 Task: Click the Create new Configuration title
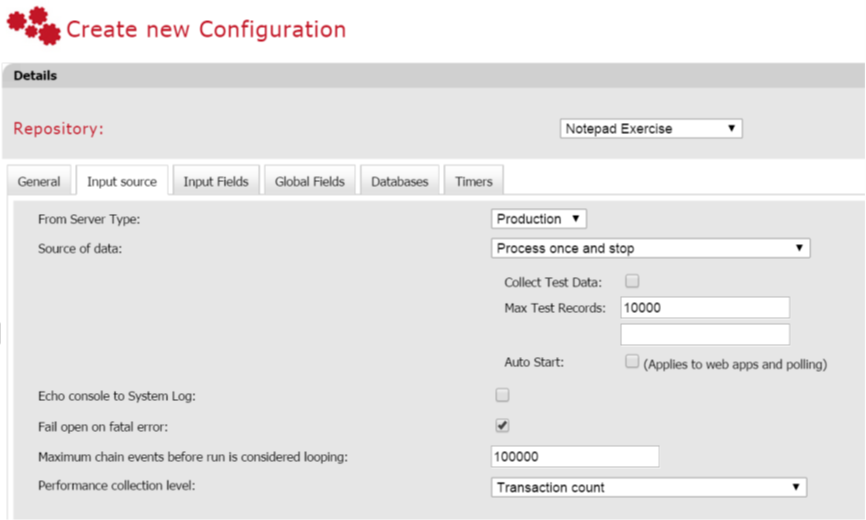pyautogui.click(x=206, y=29)
